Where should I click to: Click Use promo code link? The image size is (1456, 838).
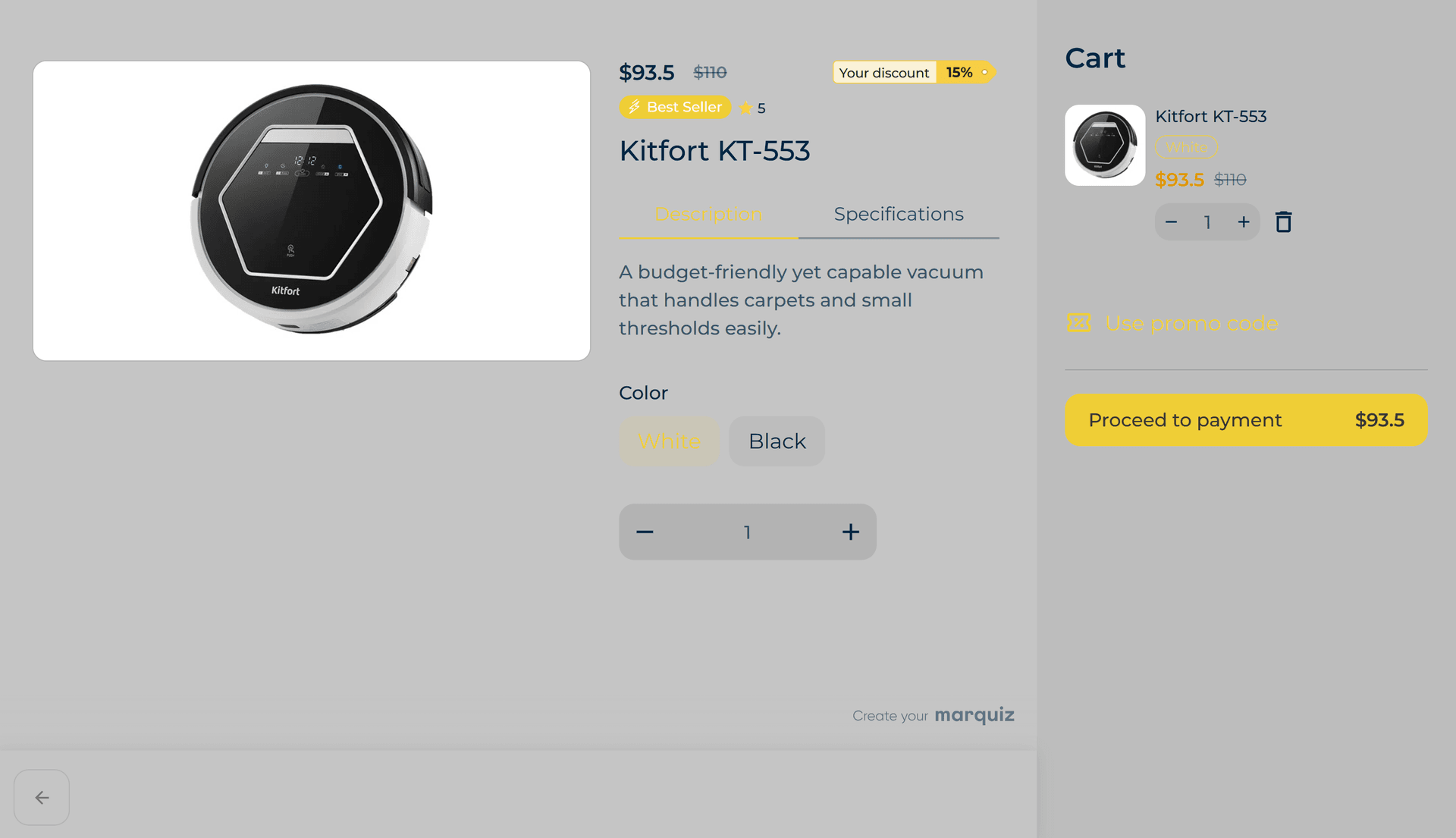click(x=1191, y=324)
